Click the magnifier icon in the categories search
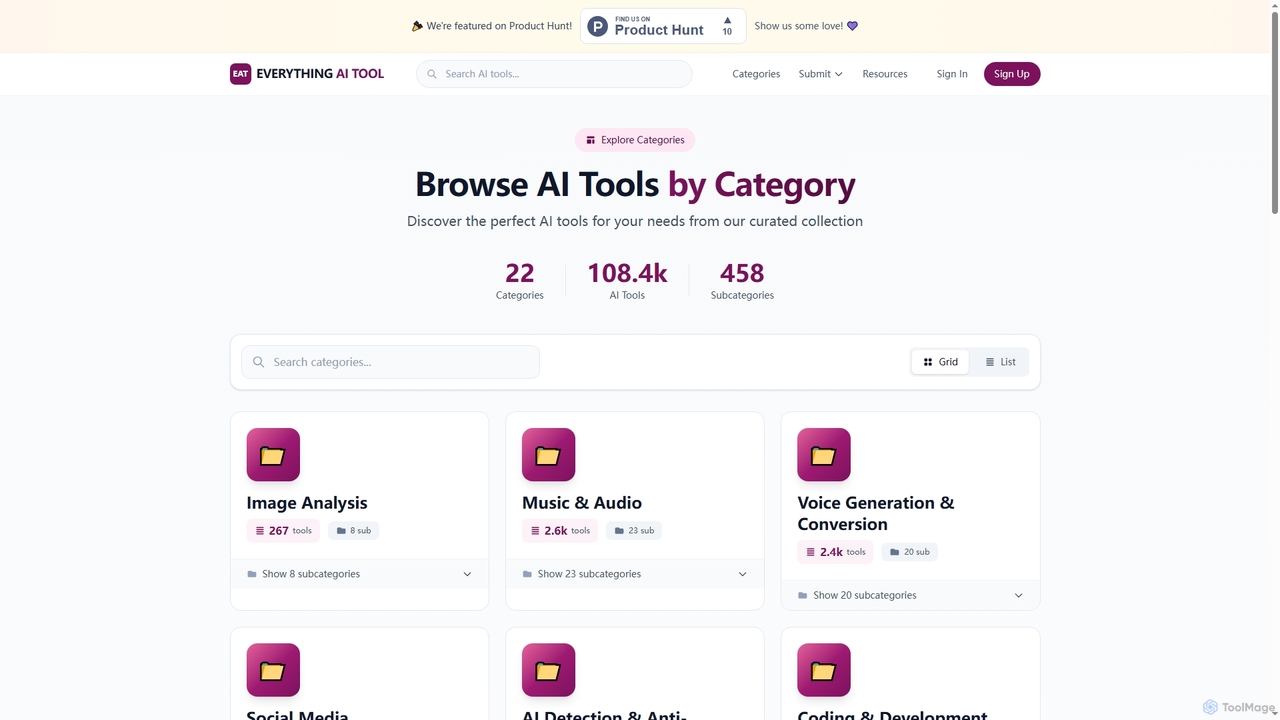 pos(259,362)
